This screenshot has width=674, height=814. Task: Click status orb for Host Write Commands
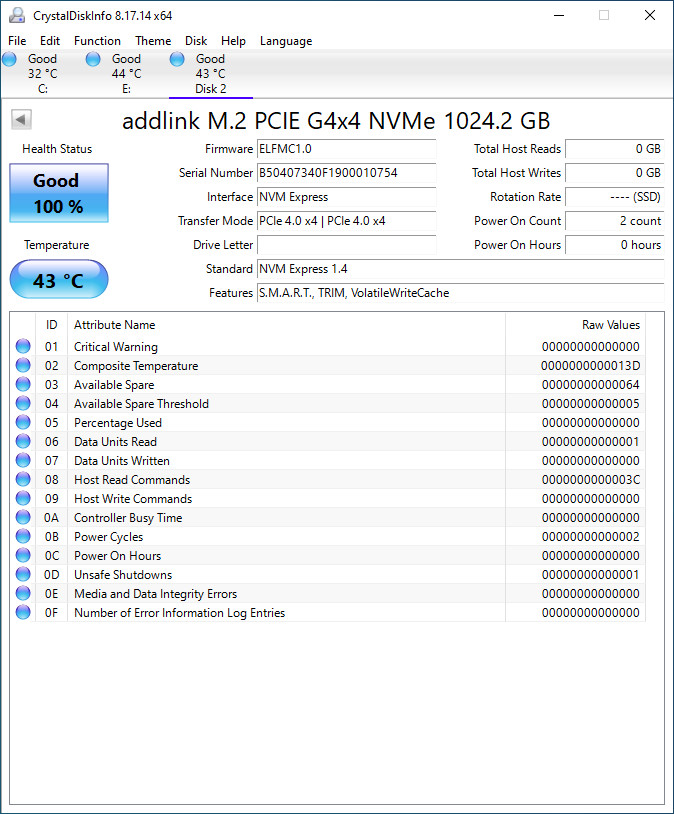coord(23,498)
